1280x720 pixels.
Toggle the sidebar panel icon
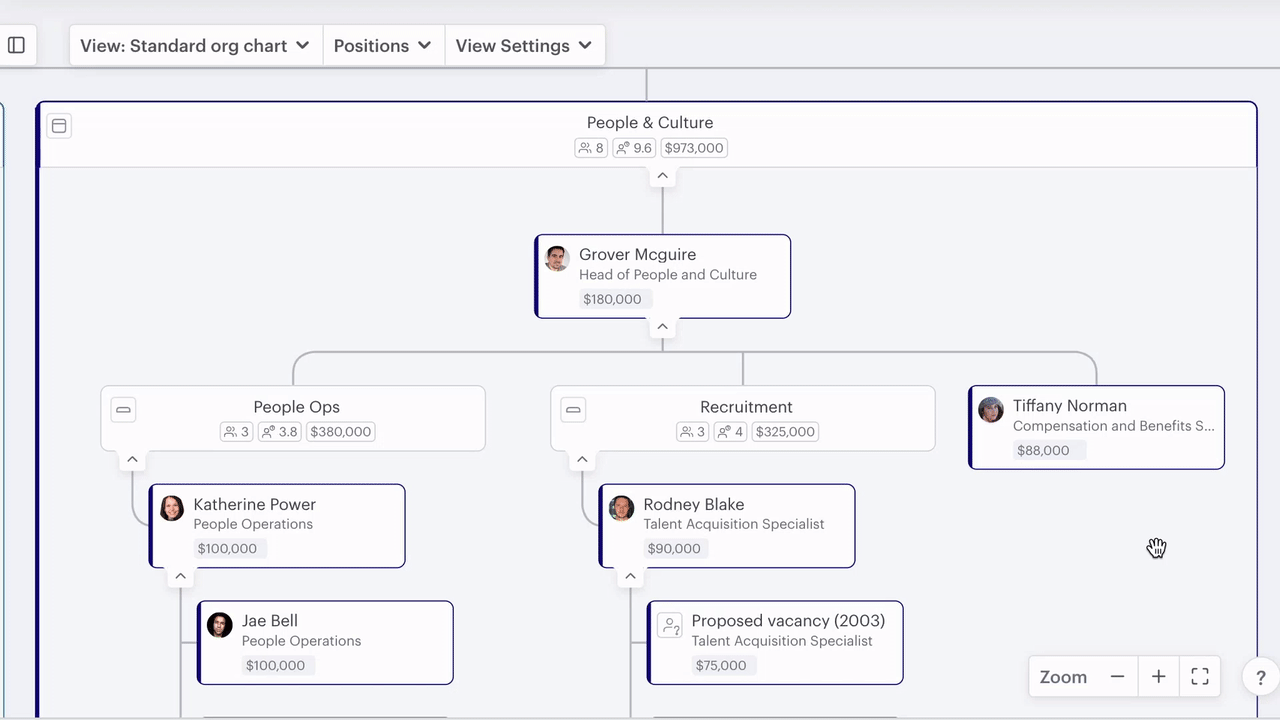point(16,44)
